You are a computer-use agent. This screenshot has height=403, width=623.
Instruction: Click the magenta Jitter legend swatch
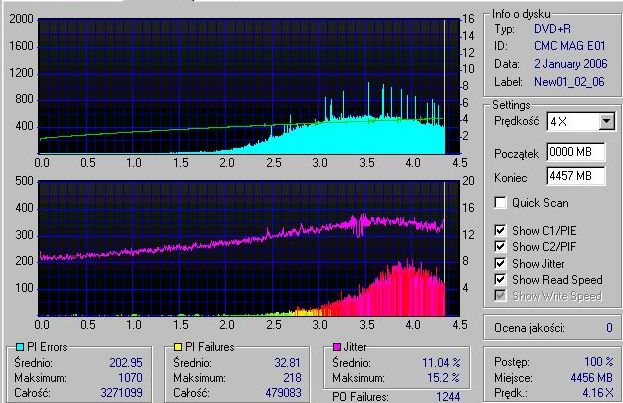337,347
